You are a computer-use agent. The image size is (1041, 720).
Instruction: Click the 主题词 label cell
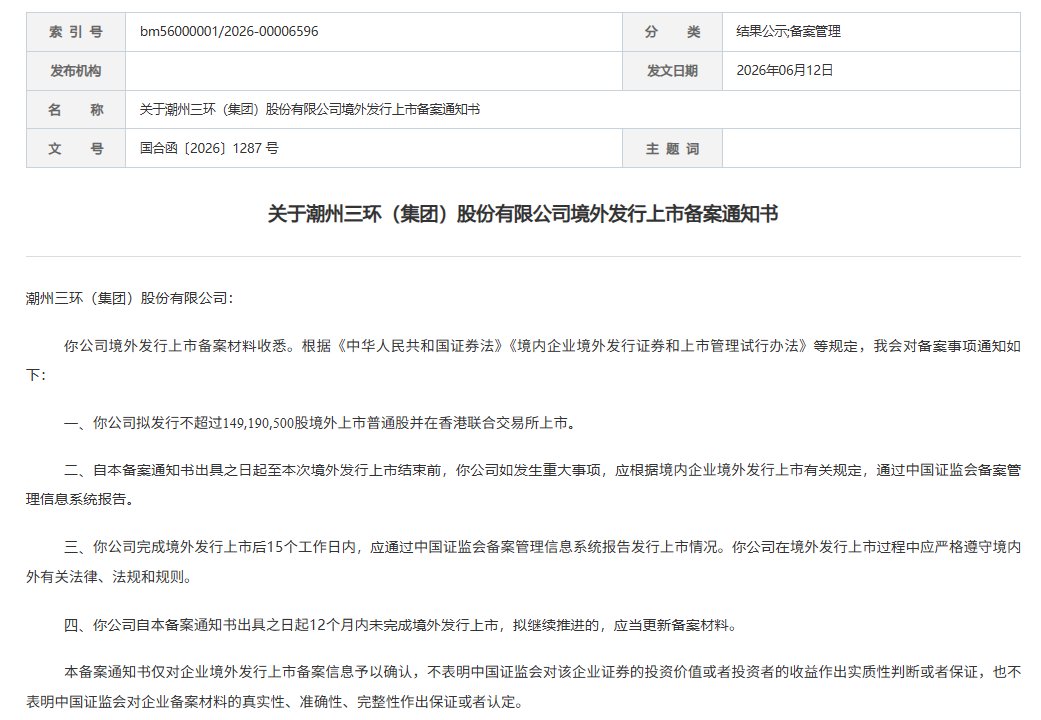coord(672,148)
